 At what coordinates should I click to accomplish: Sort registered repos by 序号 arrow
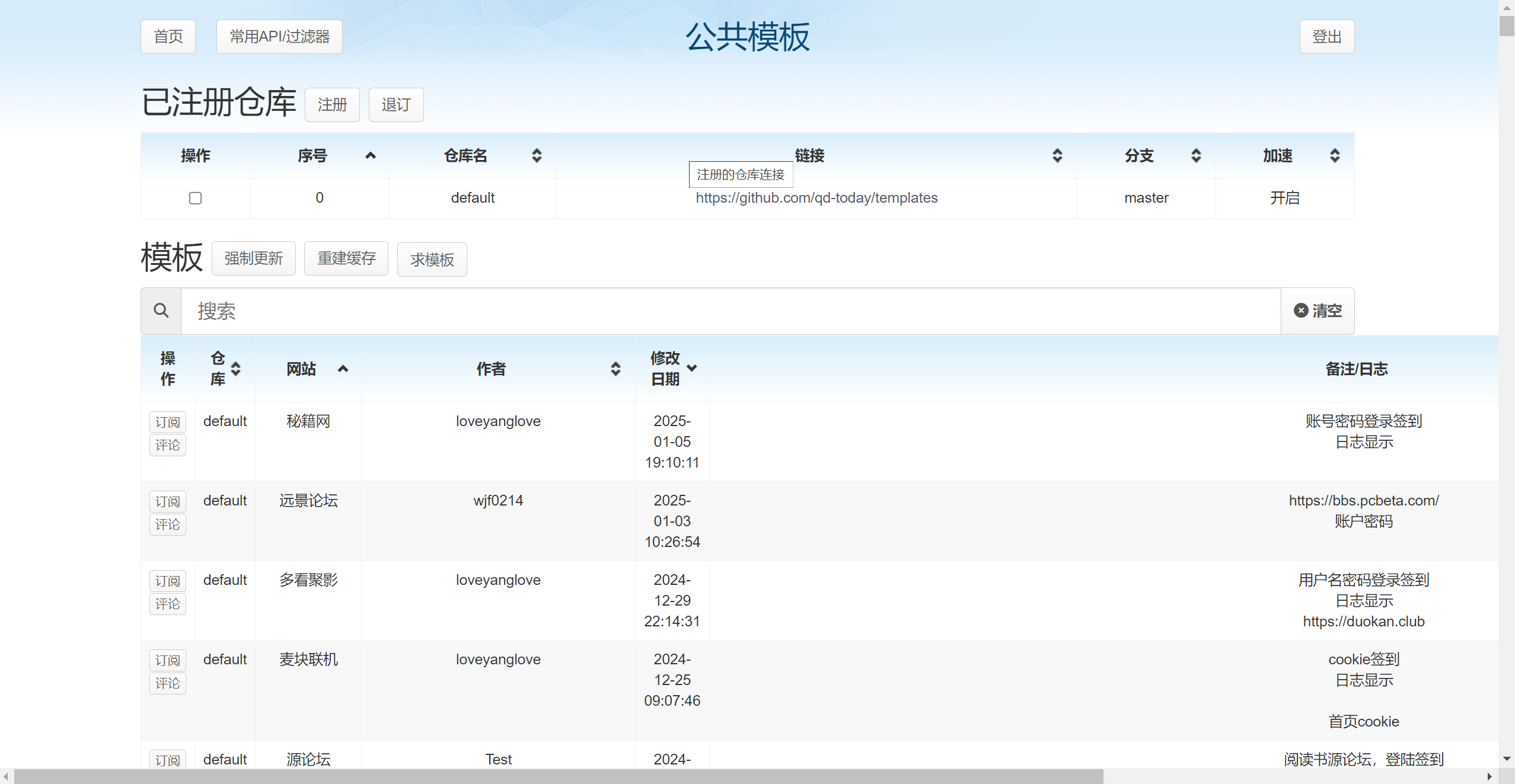point(371,156)
